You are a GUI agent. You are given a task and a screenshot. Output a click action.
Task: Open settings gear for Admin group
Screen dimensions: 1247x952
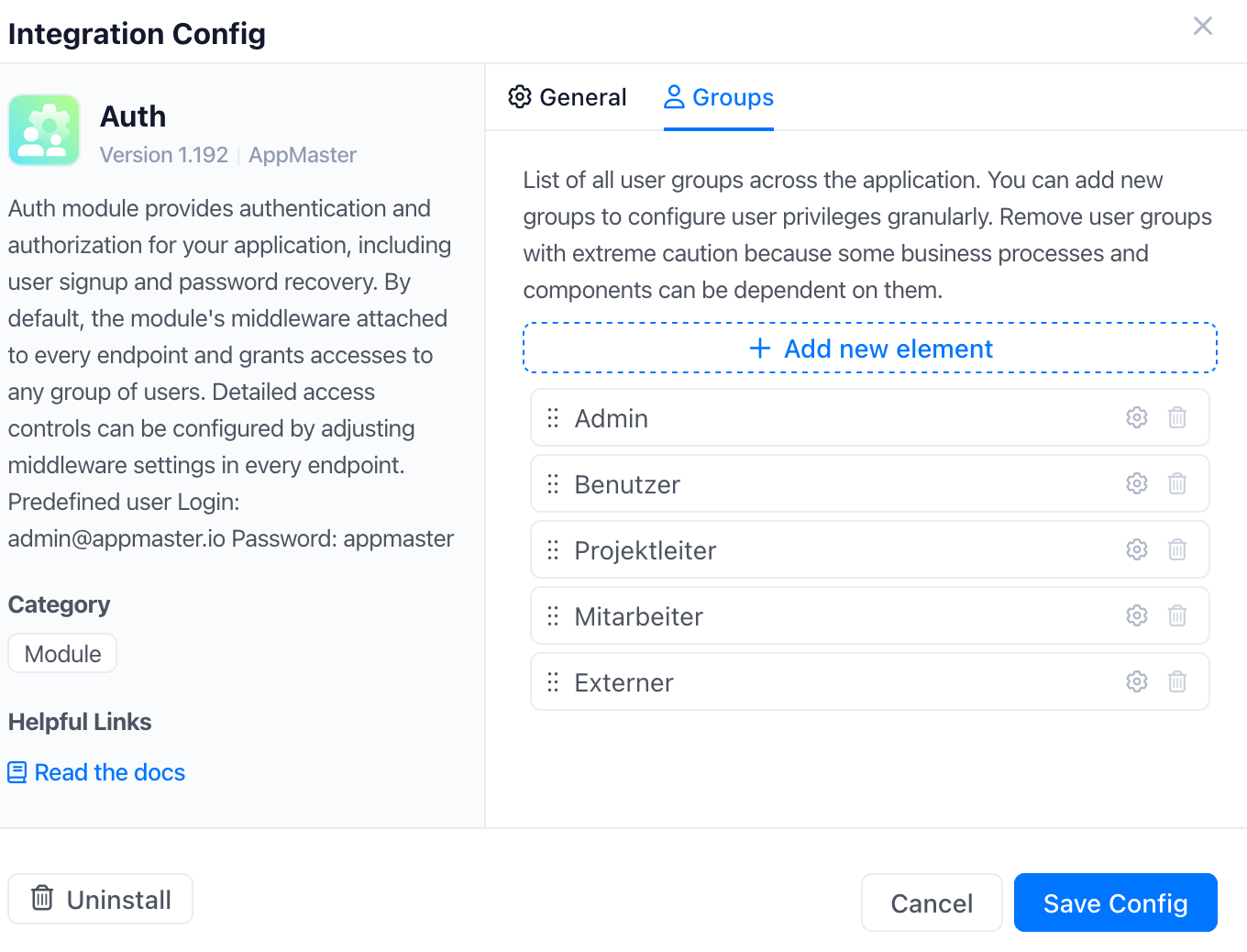point(1137,417)
